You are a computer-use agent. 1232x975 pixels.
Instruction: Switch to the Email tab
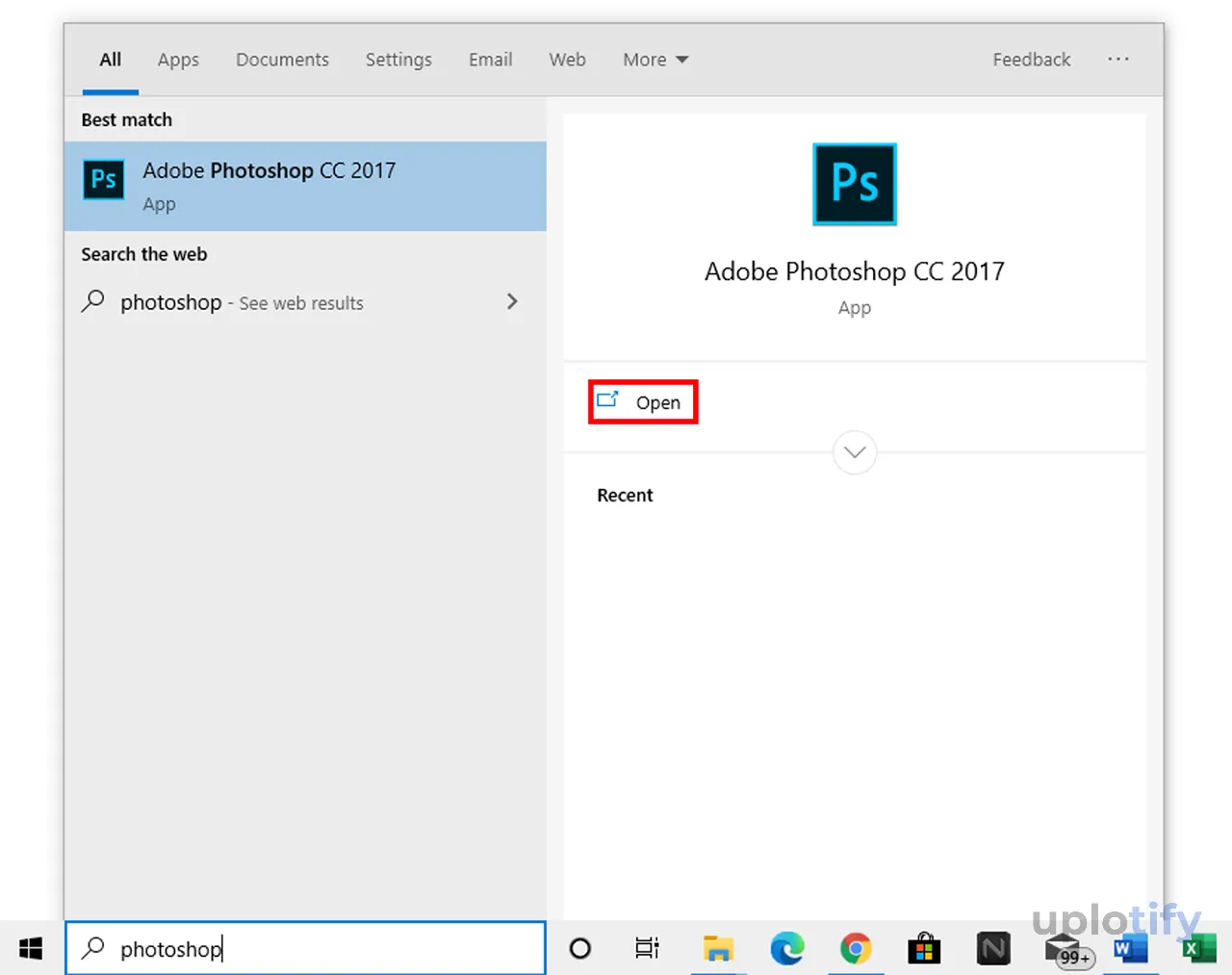click(x=490, y=60)
